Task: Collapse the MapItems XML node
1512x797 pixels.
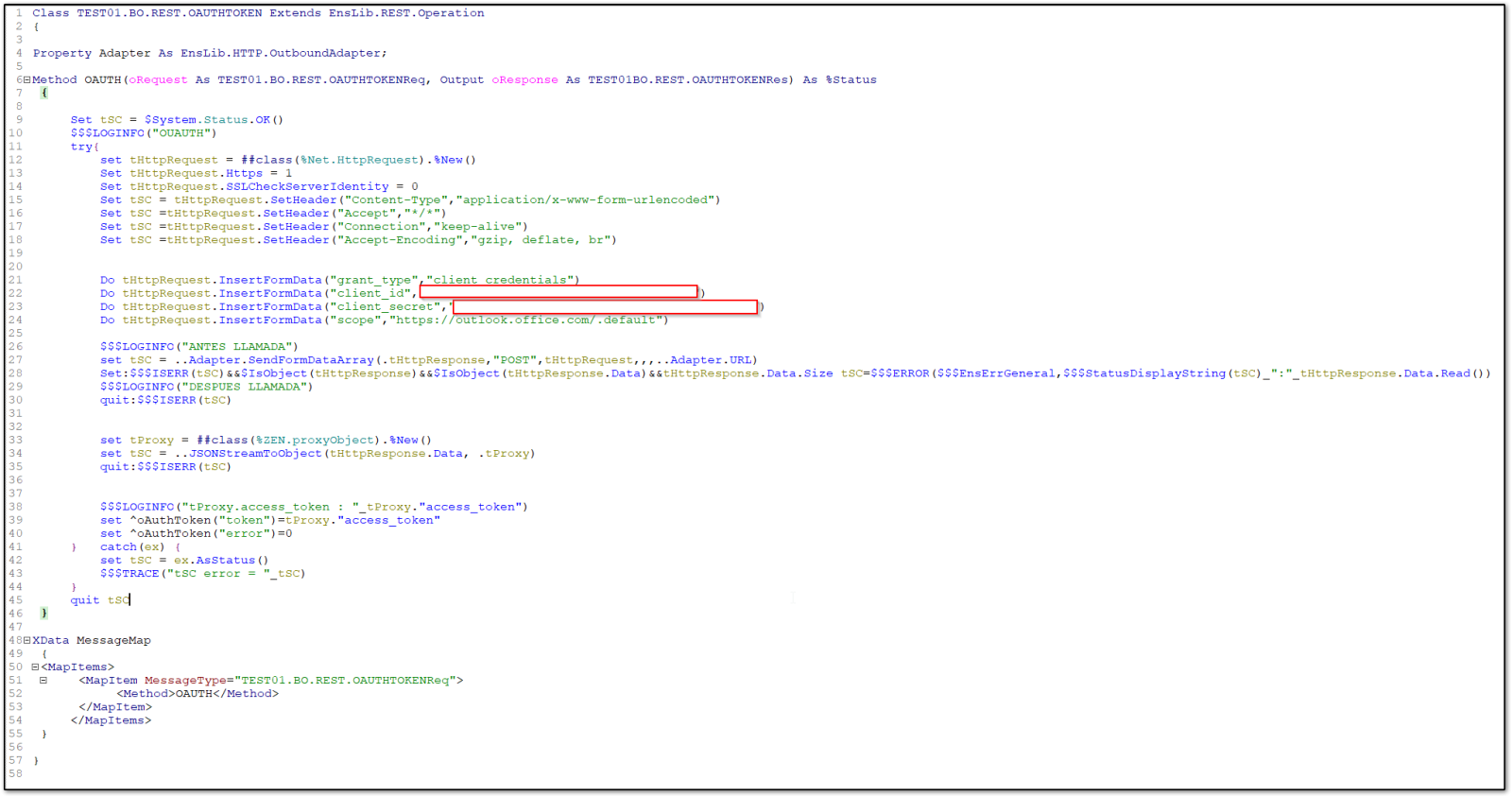Action: (35, 667)
